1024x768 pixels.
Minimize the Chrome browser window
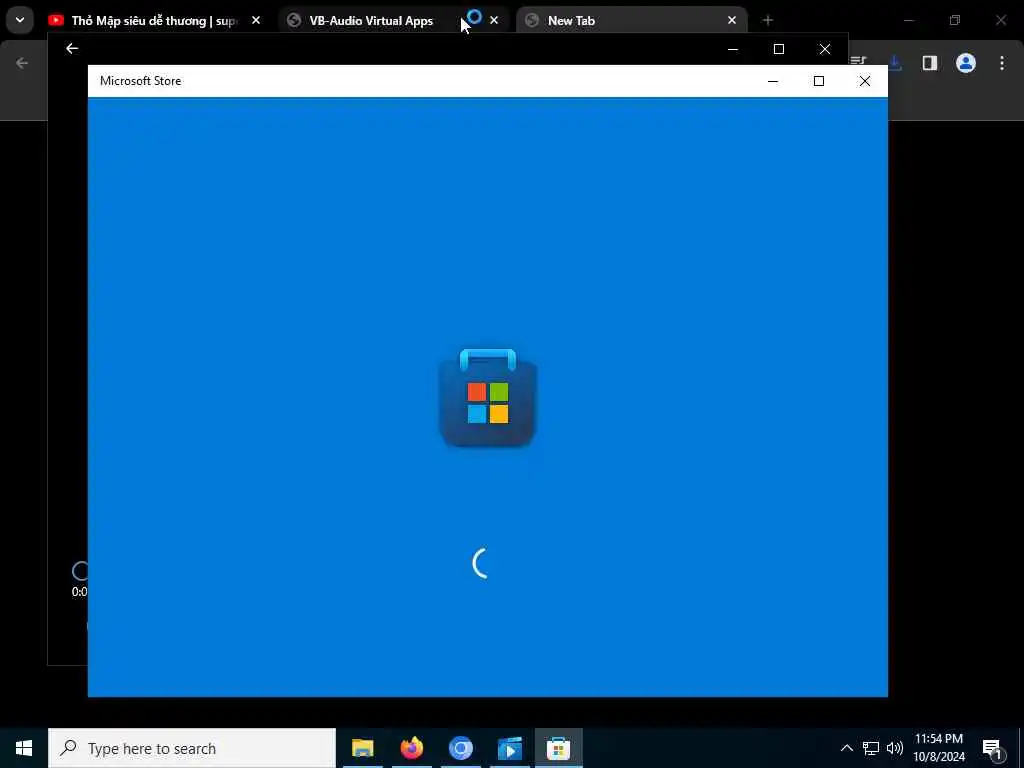[x=908, y=20]
